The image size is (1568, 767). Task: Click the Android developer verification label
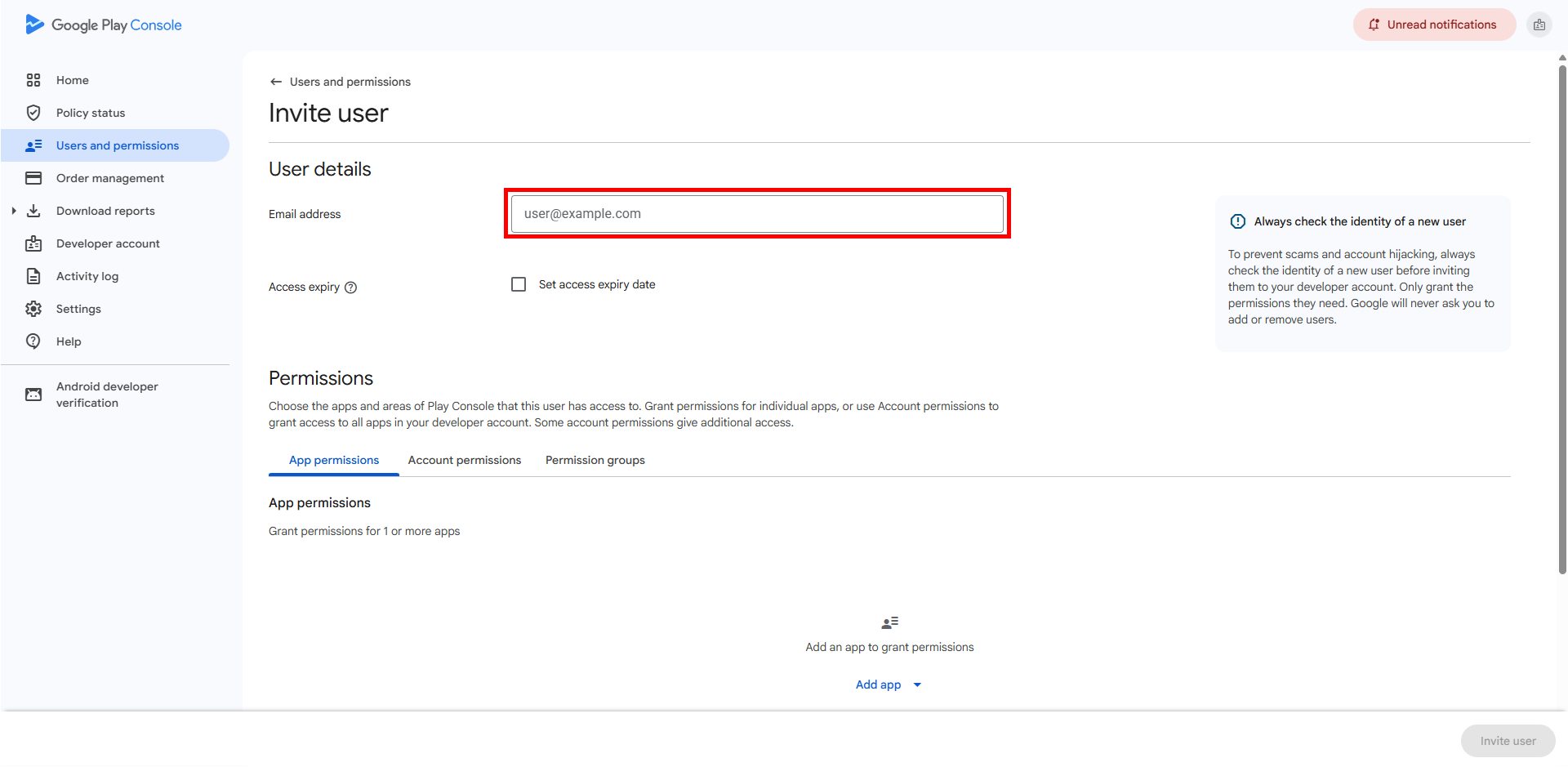(x=107, y=395)
